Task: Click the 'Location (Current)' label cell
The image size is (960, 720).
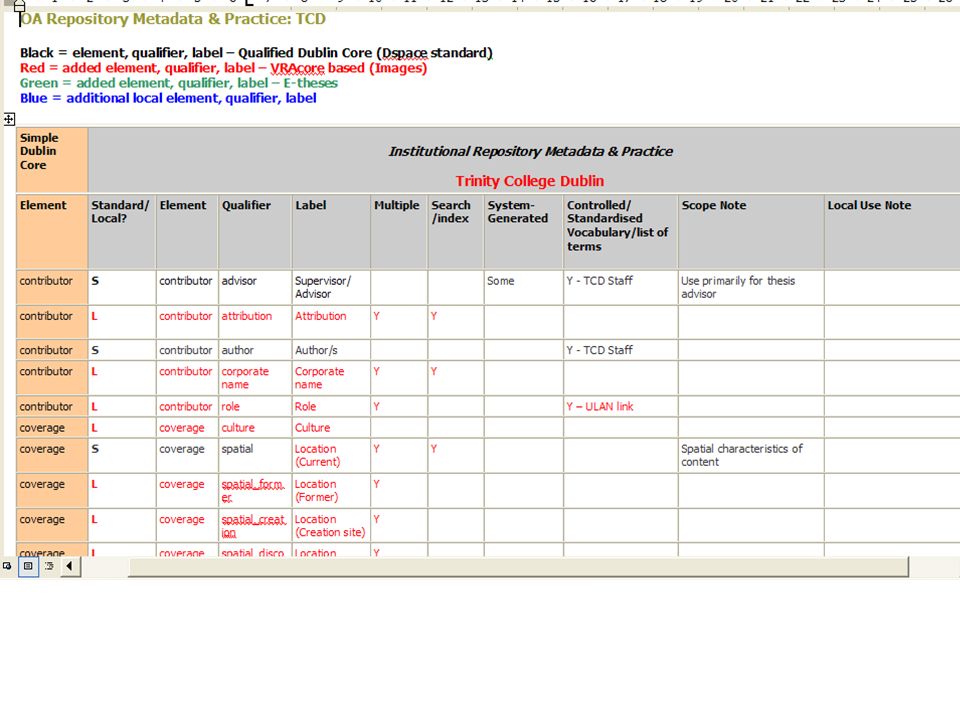Action: 331,455
